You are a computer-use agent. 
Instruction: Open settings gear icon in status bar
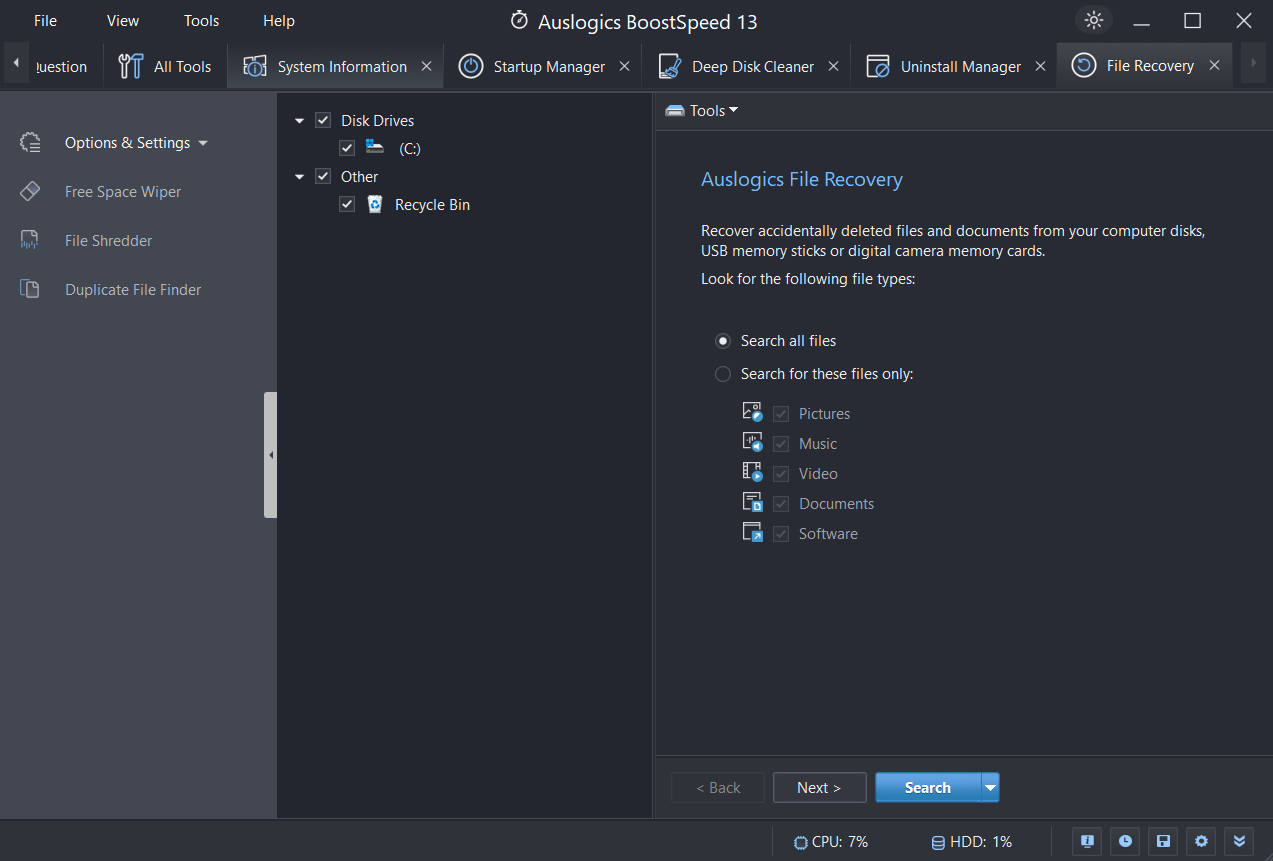click(x=1202, y=841)
